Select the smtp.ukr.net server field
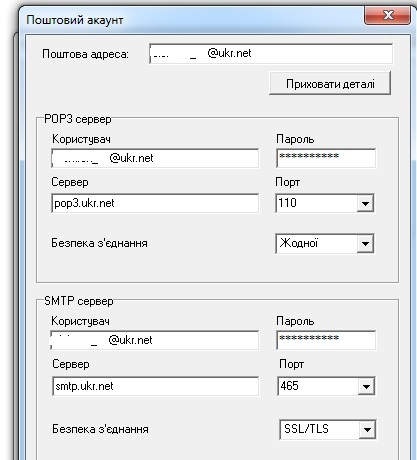Viewport: 417px width, 460px height. [155, 386]
